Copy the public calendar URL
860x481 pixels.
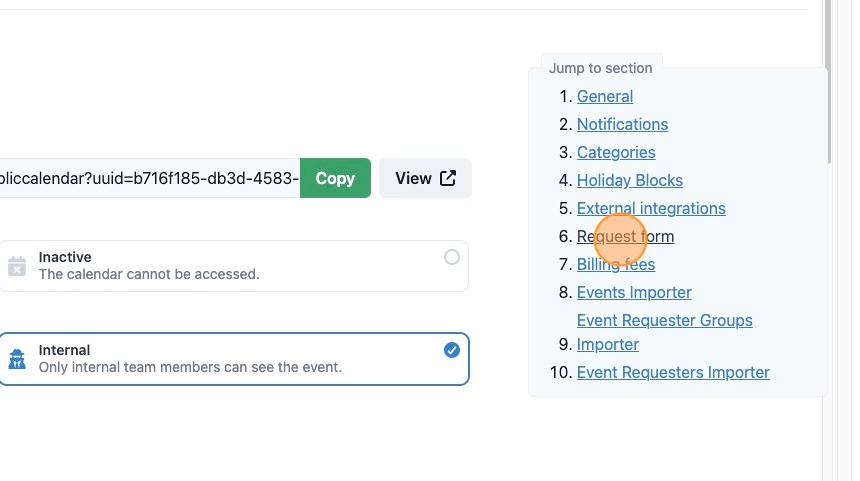point(335,178)
